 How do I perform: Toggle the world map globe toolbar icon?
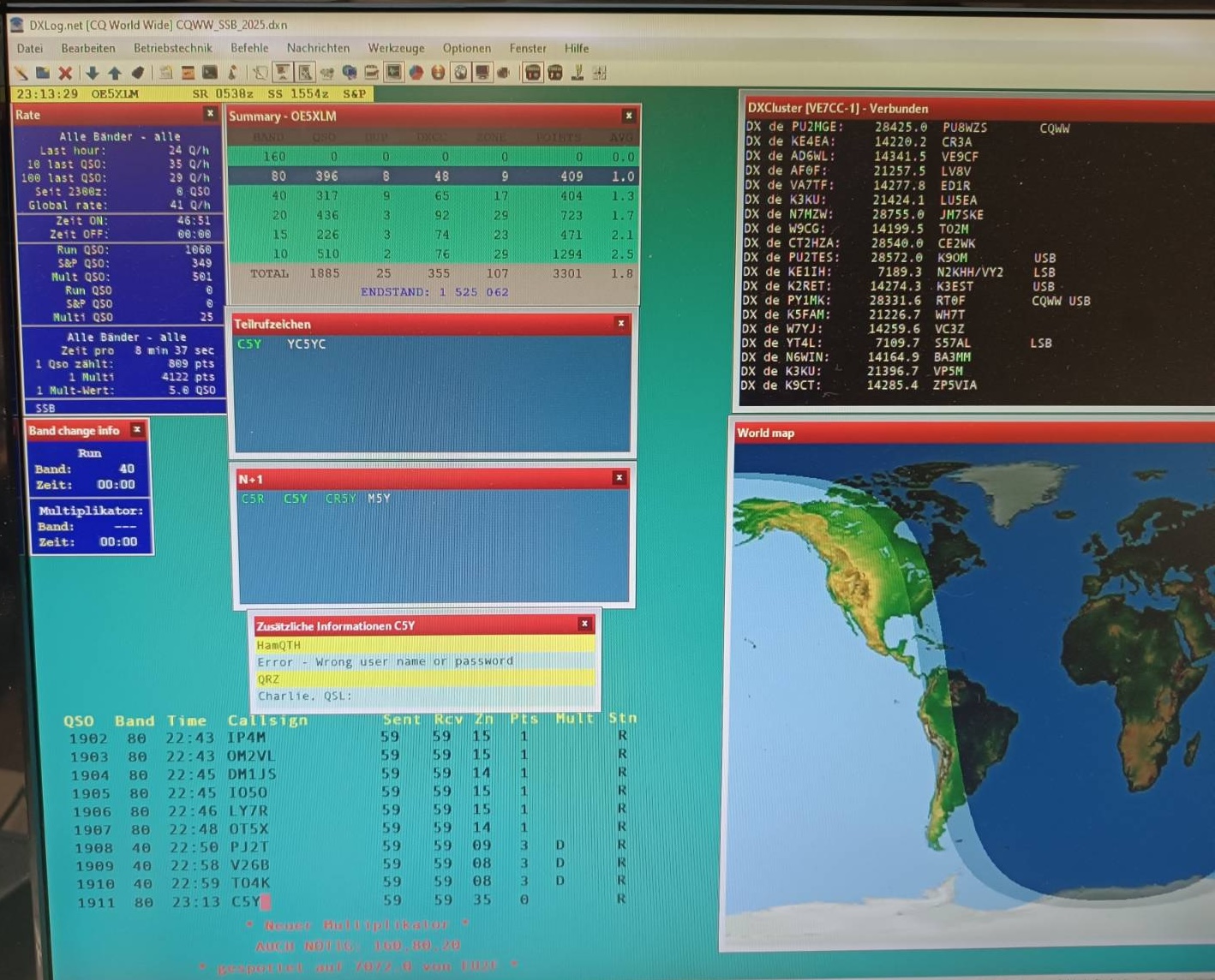pyautogui.click(x=460, y=73)
